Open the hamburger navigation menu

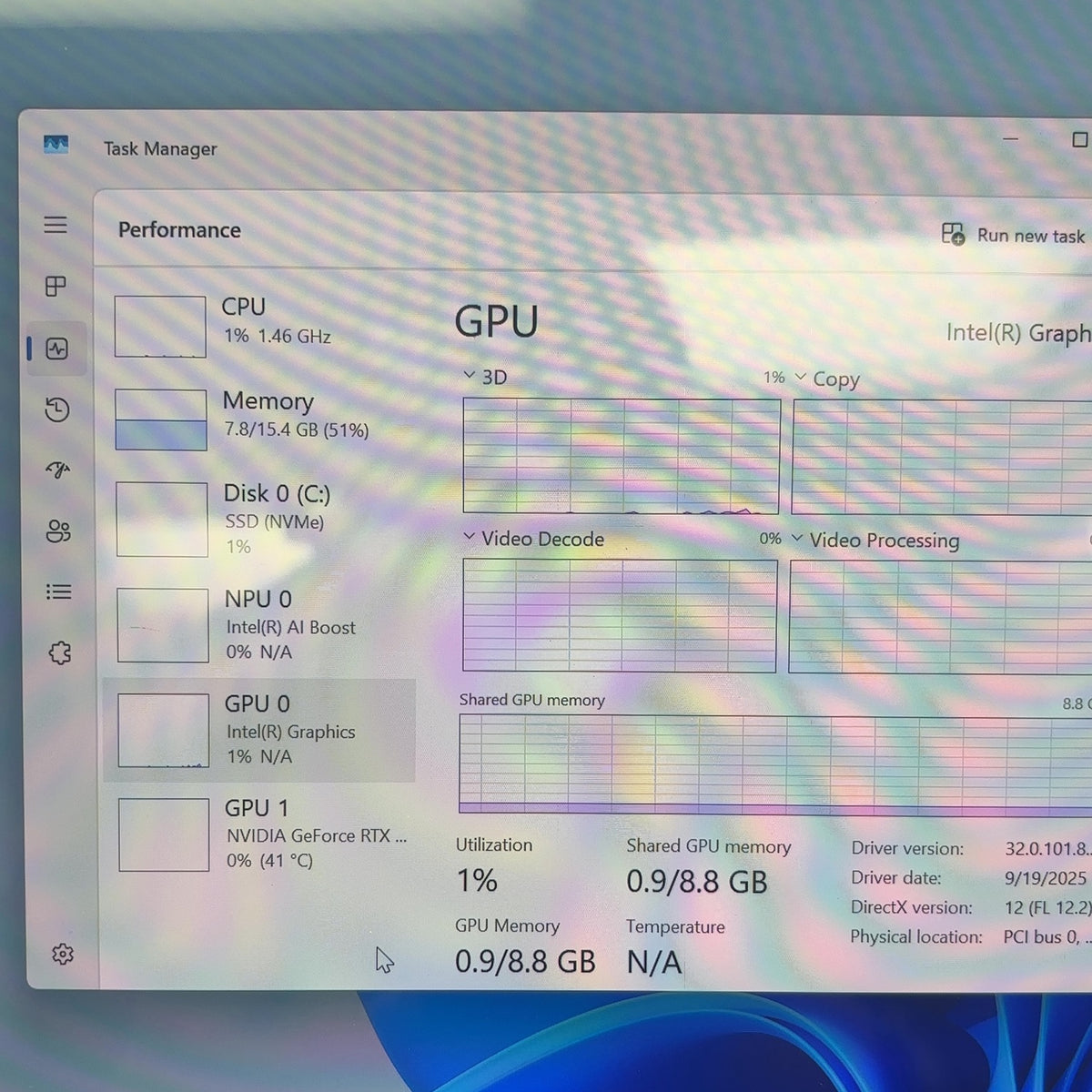tap(56, 225)
